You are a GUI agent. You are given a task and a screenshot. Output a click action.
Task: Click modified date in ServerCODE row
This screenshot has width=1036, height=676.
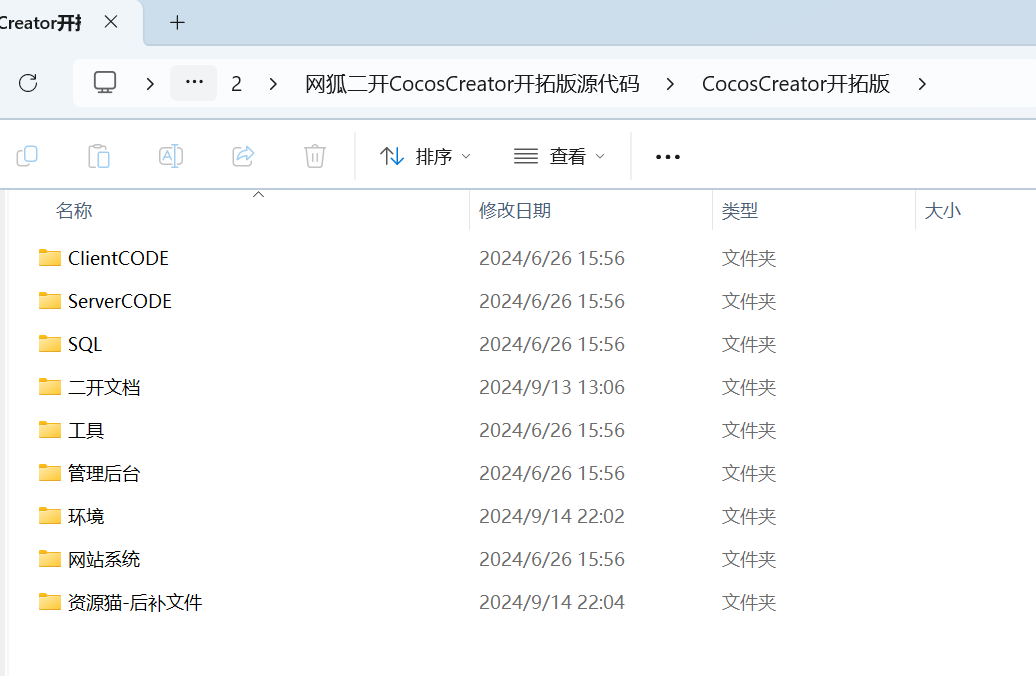point(552,301)
